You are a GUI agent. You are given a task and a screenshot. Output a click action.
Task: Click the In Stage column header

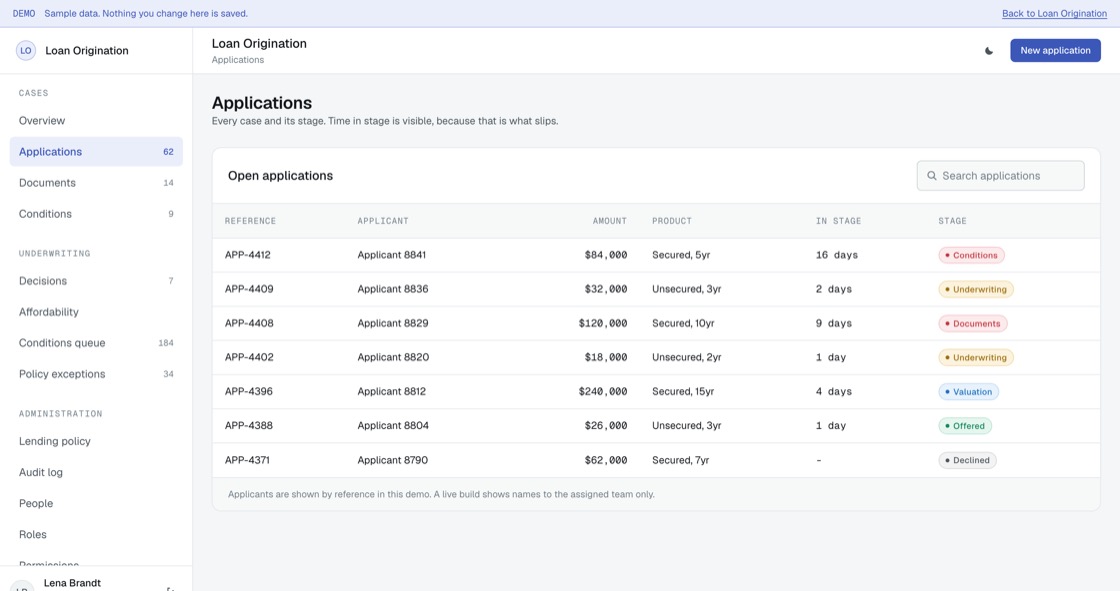(838, 221)
